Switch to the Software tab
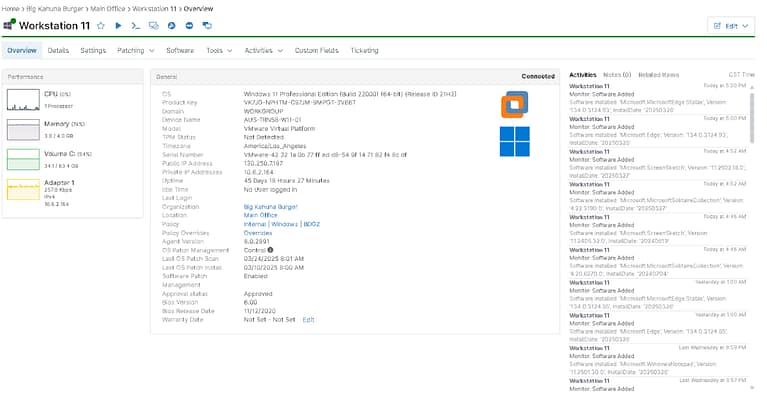The height and width of the screenshot is (400, 767). (x=180, y=50)
